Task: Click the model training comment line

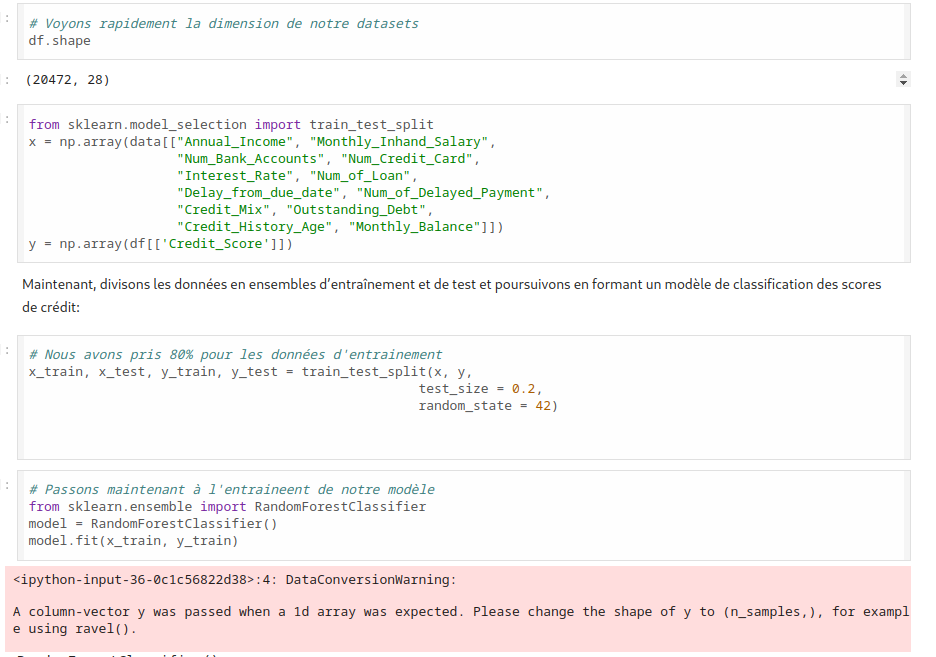Action: pyautogui.click(x=231, y=490)
